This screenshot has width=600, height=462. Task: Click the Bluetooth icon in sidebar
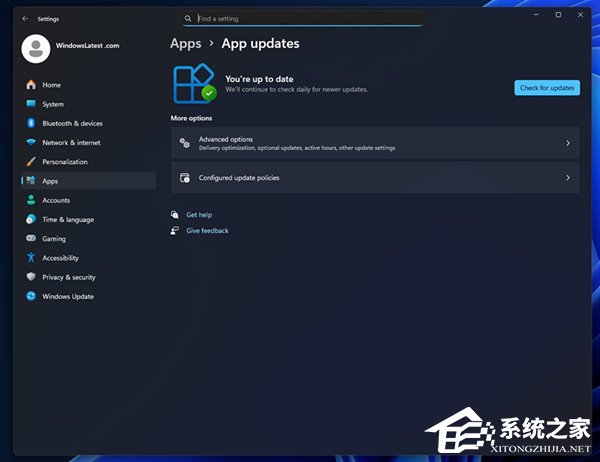pyautogui.click(x=31, y=123)
